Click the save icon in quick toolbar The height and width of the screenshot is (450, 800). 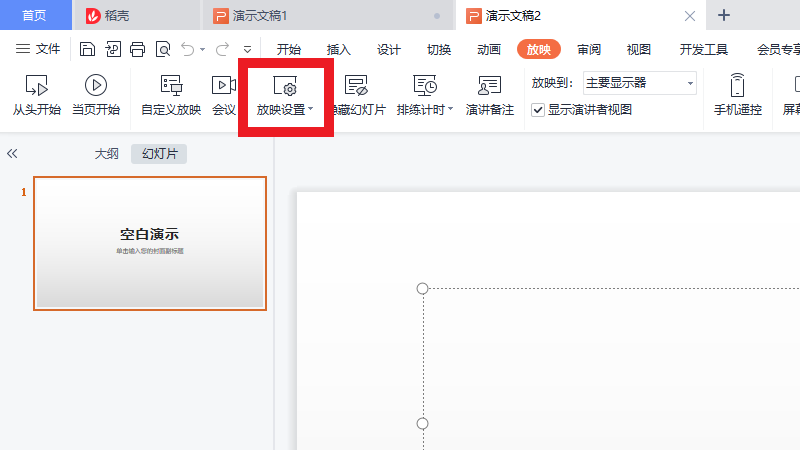(x=87, y=49)
